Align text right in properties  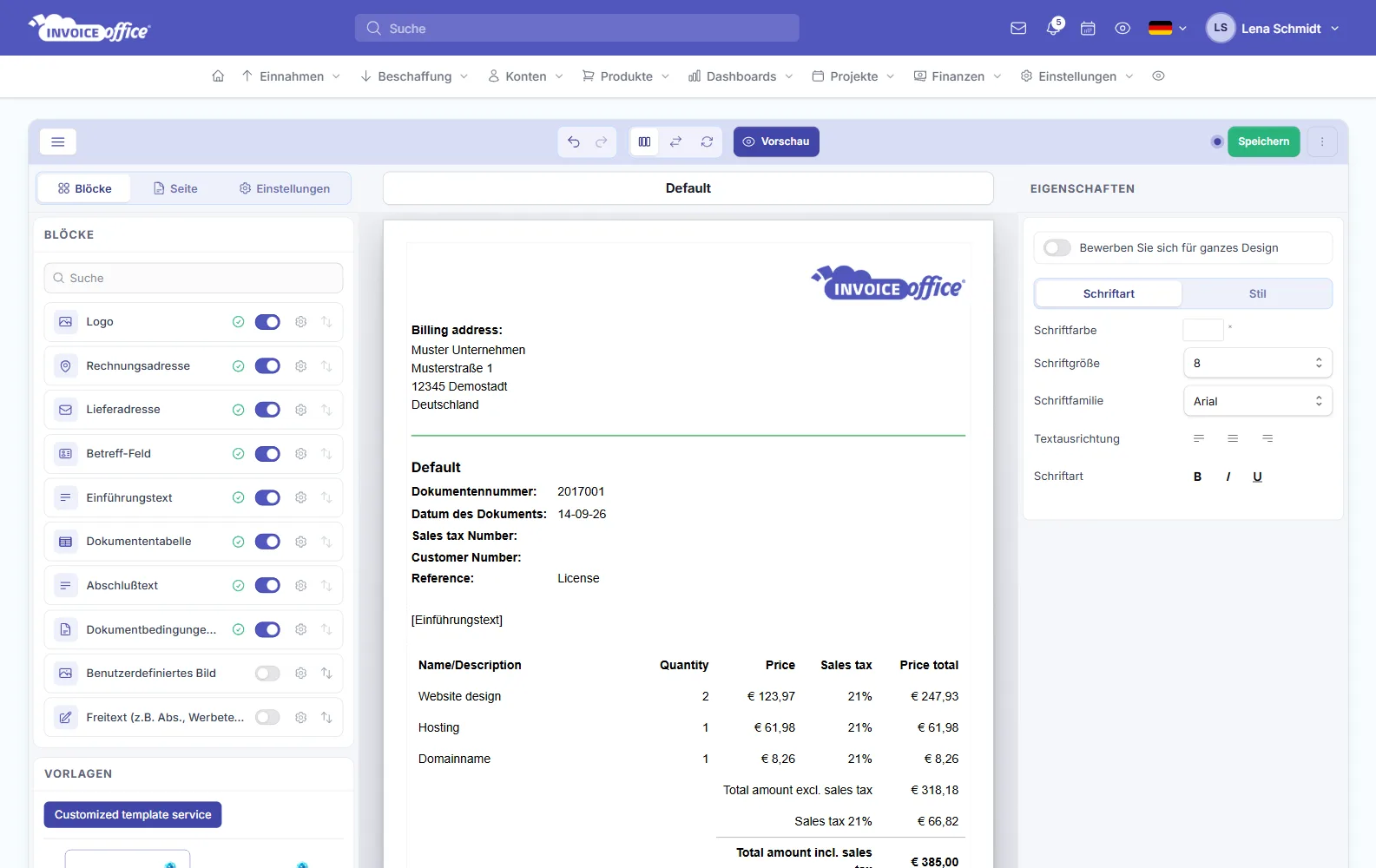click(1267, 439)
